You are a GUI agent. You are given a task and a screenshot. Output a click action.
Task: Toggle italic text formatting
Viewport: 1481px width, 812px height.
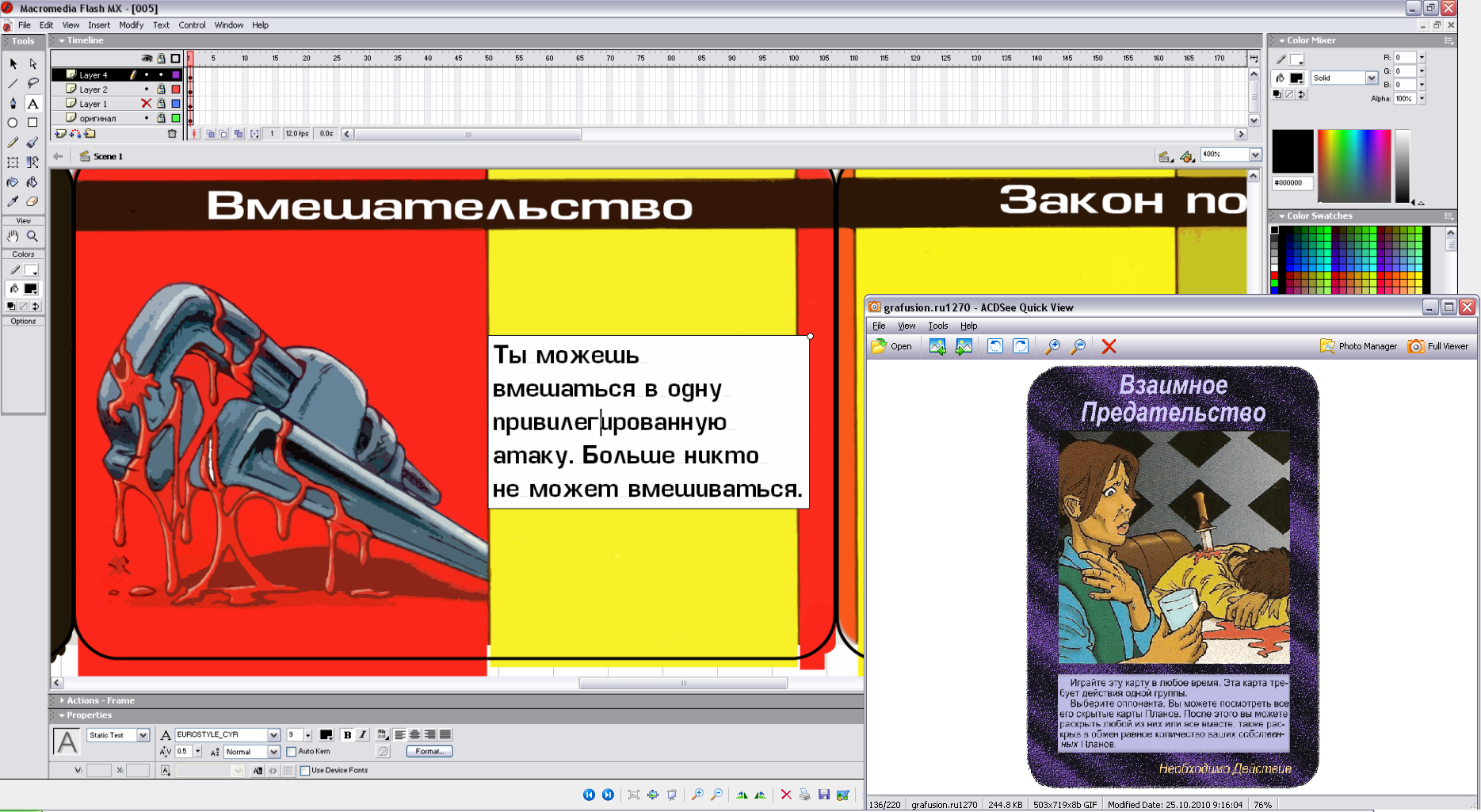362,735
